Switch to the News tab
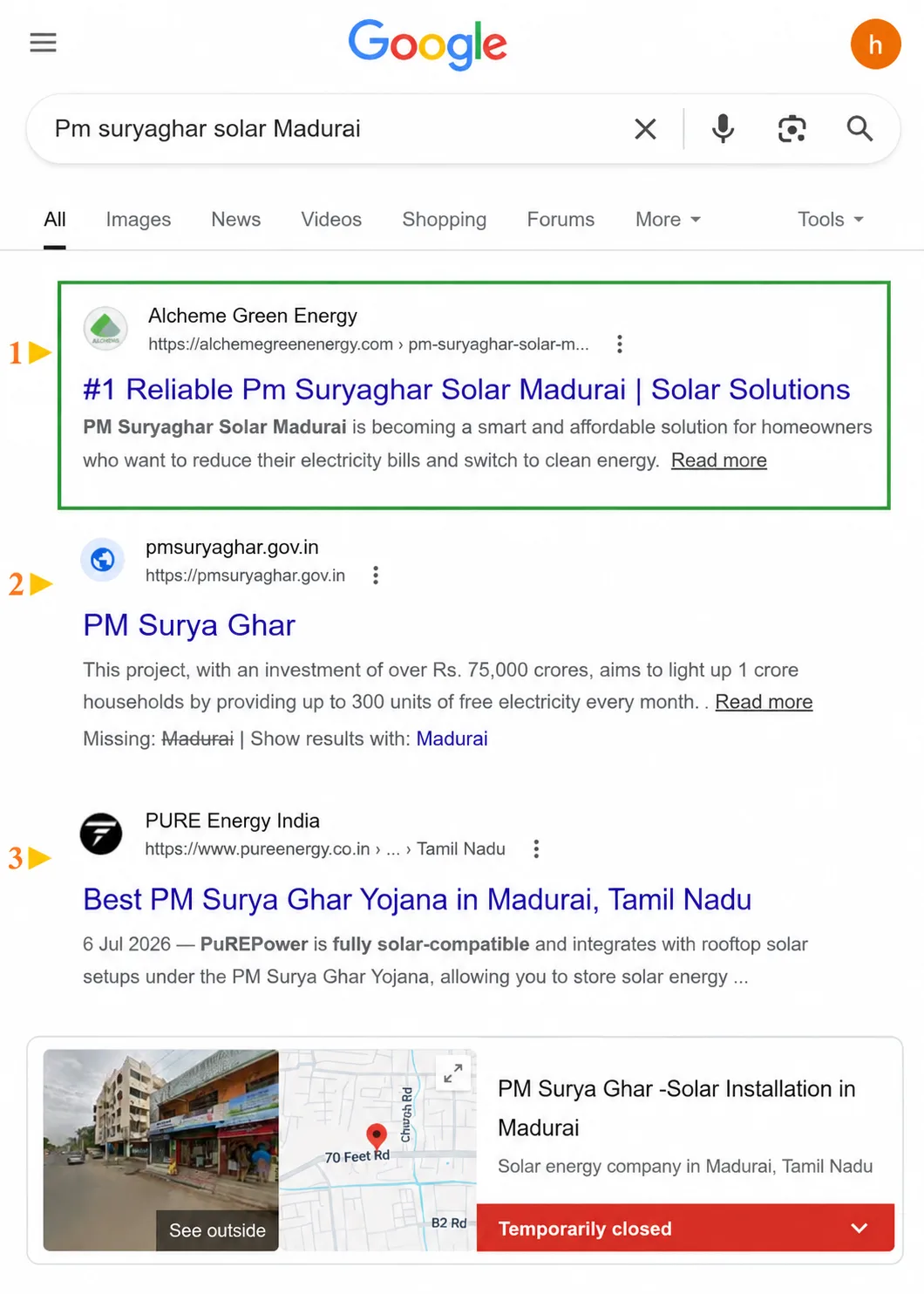Image resolution: width=924 pixels, height=1294 pixels. (x=235, y=220)
